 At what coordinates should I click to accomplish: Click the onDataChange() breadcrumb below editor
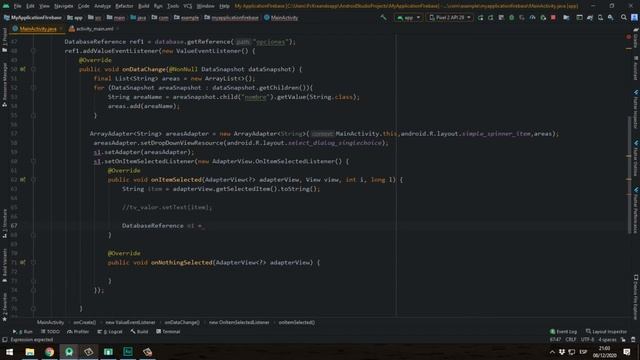point(182,322)
